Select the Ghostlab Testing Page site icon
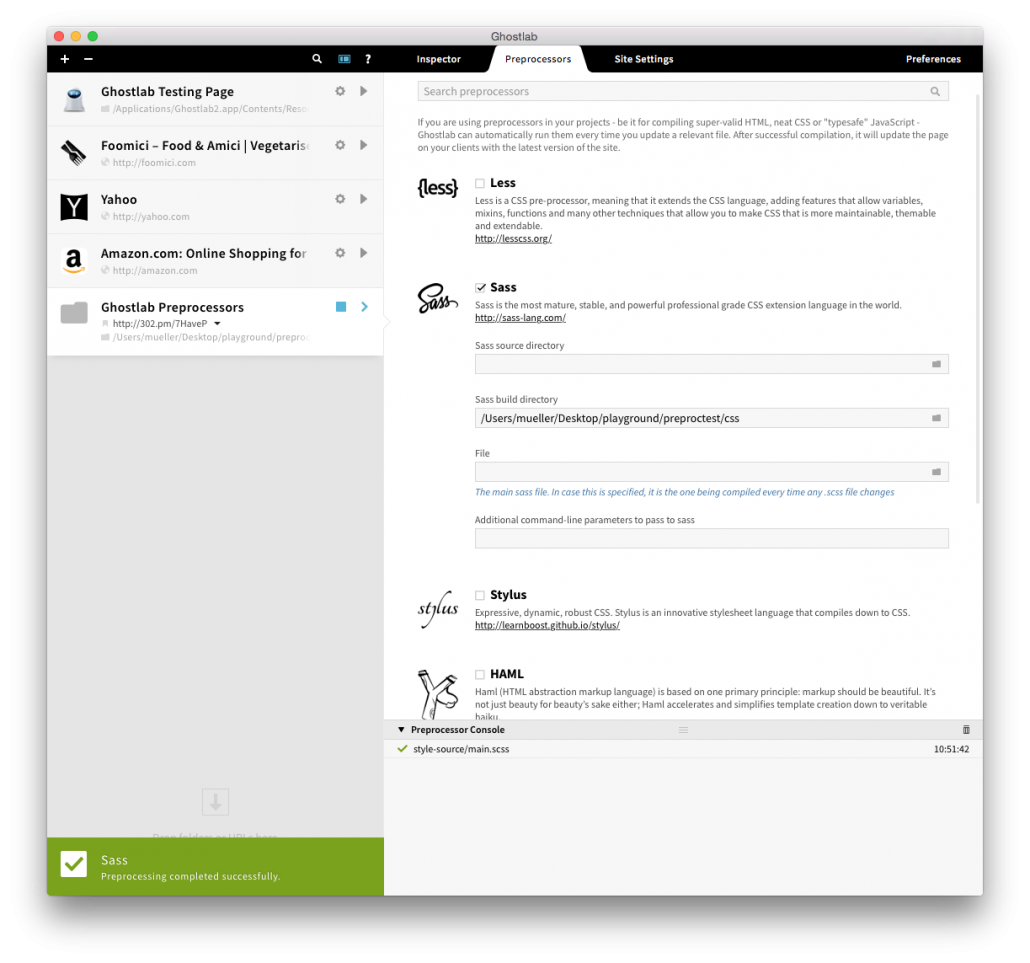Image resolution: width=1030 pixels, height=963 pixels. pos(74,100)
